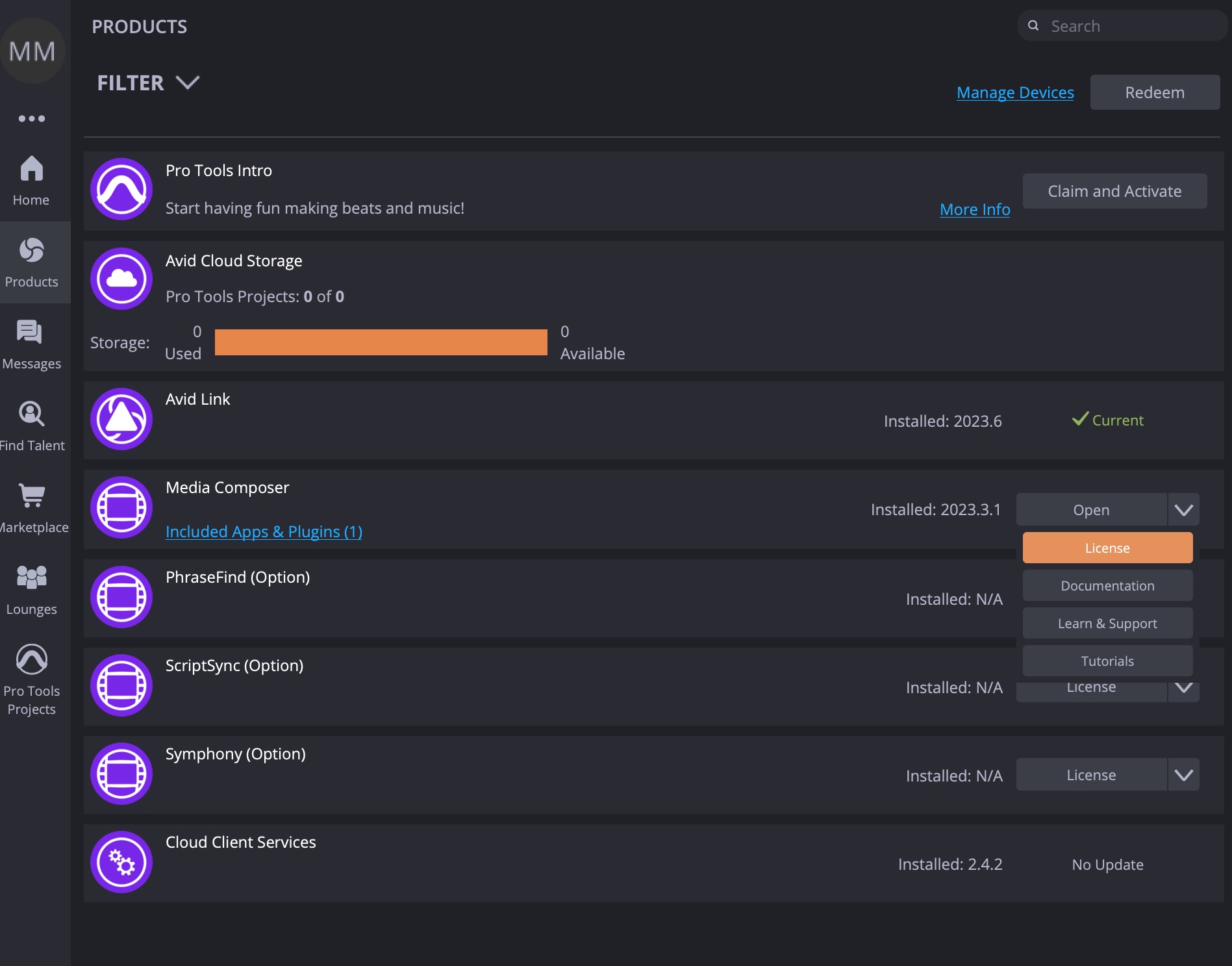Viewport: 1232px width, 966px height.
Task: Click the orange storage usage bar
Action: [x=381, y=342]
